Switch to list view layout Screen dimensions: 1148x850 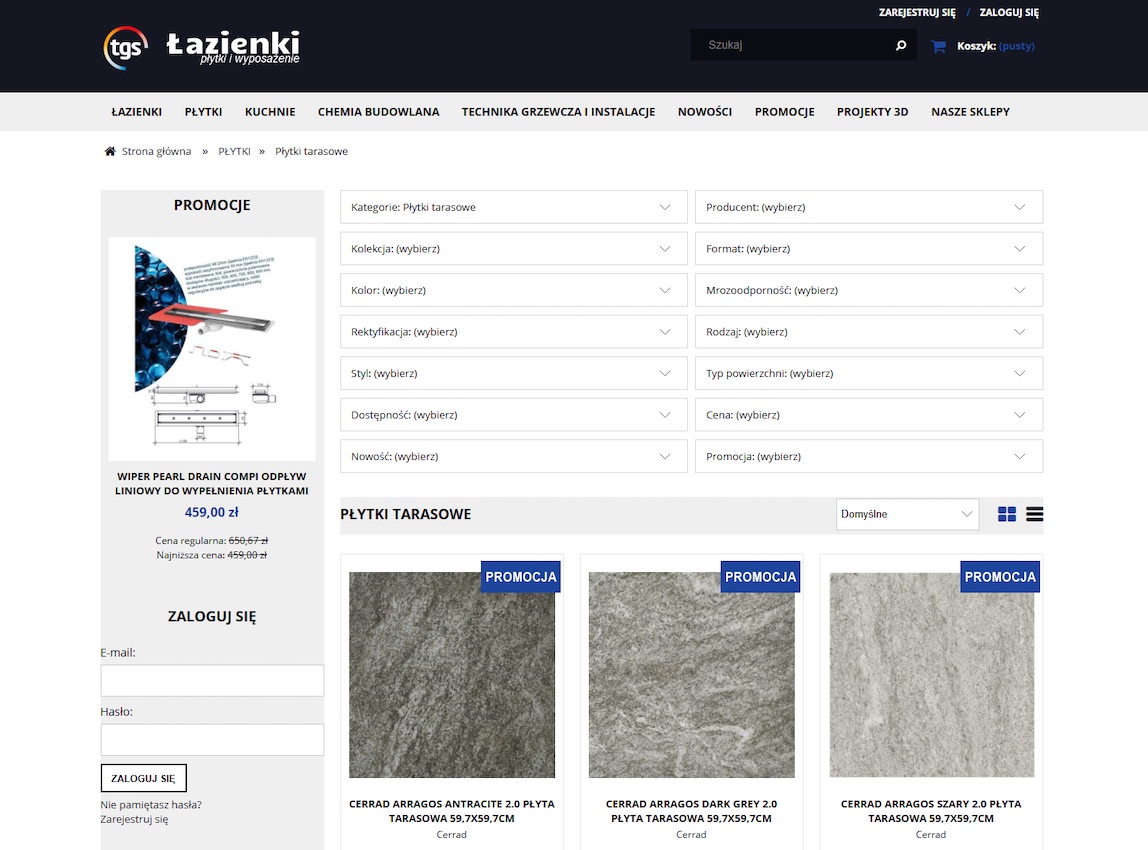(1034, 514)
